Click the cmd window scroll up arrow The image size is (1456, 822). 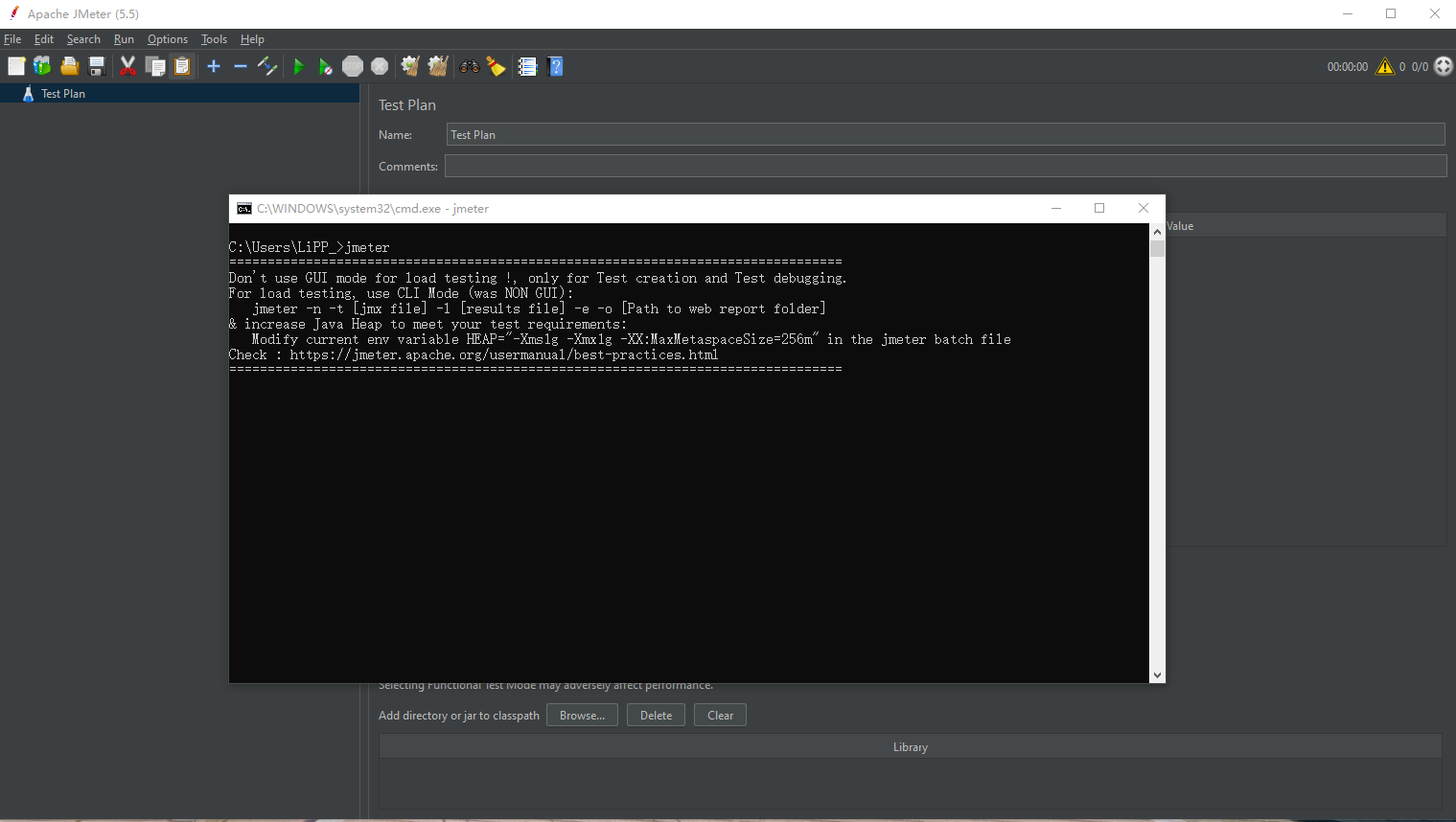click(x=1157, y=231)
